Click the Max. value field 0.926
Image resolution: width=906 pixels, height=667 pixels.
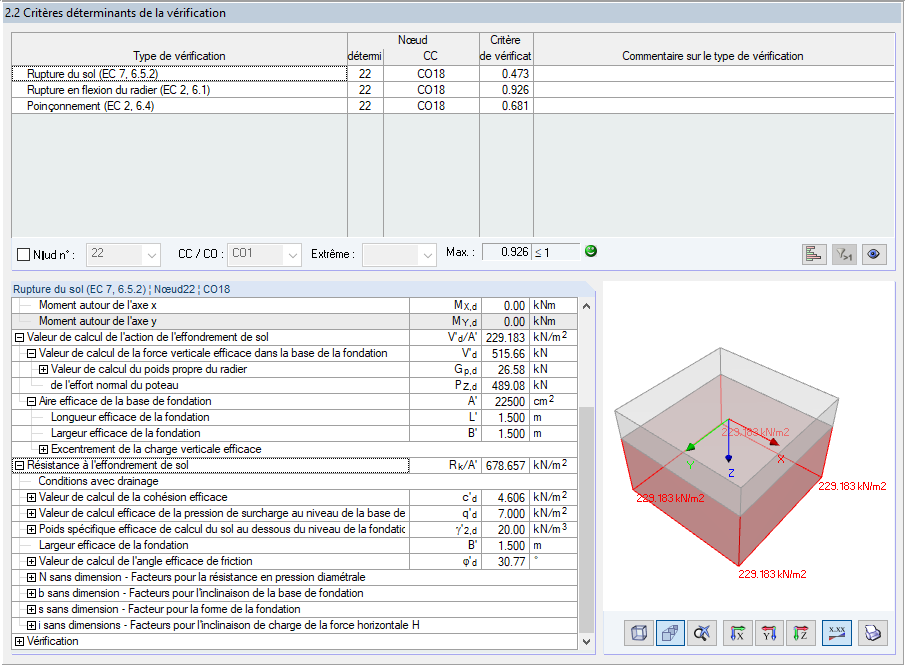click(506, 252)
